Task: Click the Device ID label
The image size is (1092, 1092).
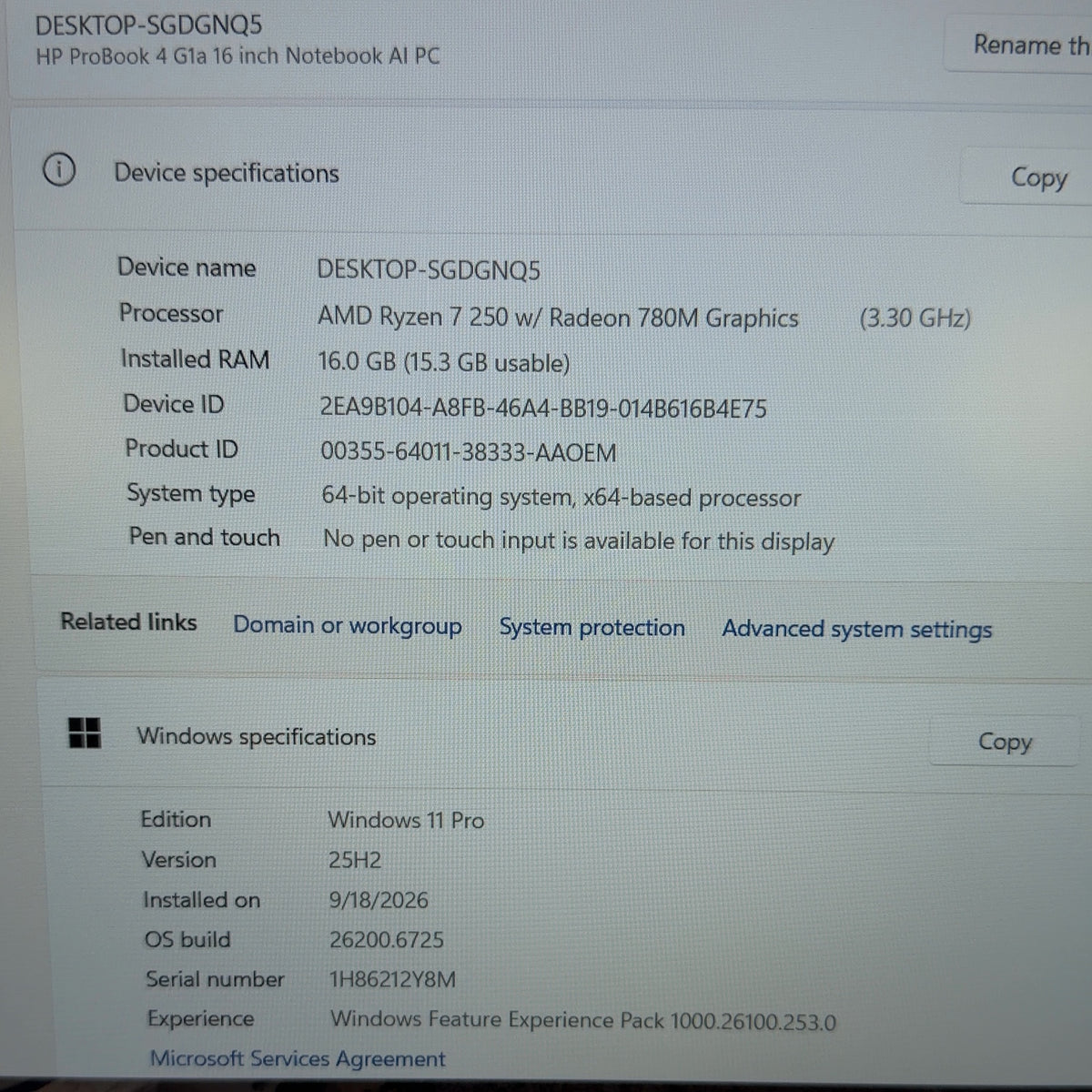Action: [173, 404]
